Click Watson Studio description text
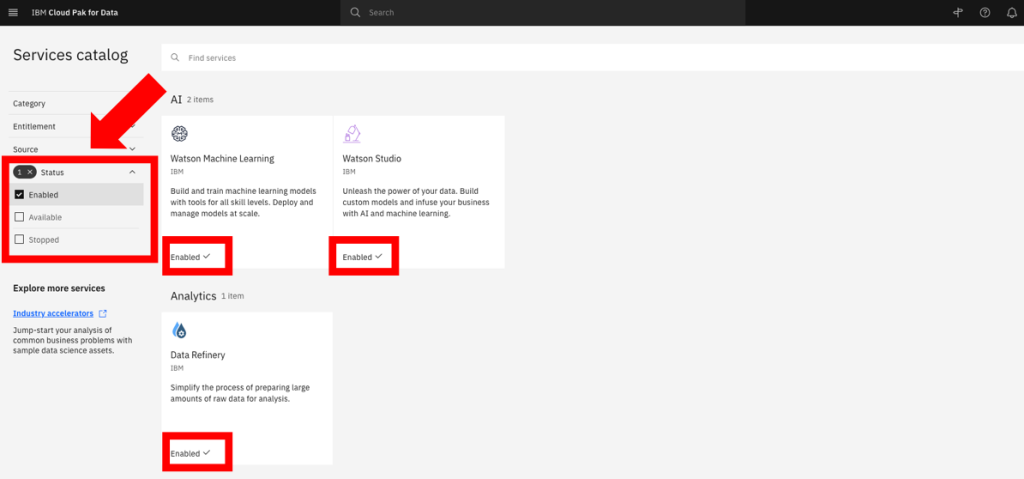The image size is (1024, 479). pyautogui.click(x=416, y=203)
